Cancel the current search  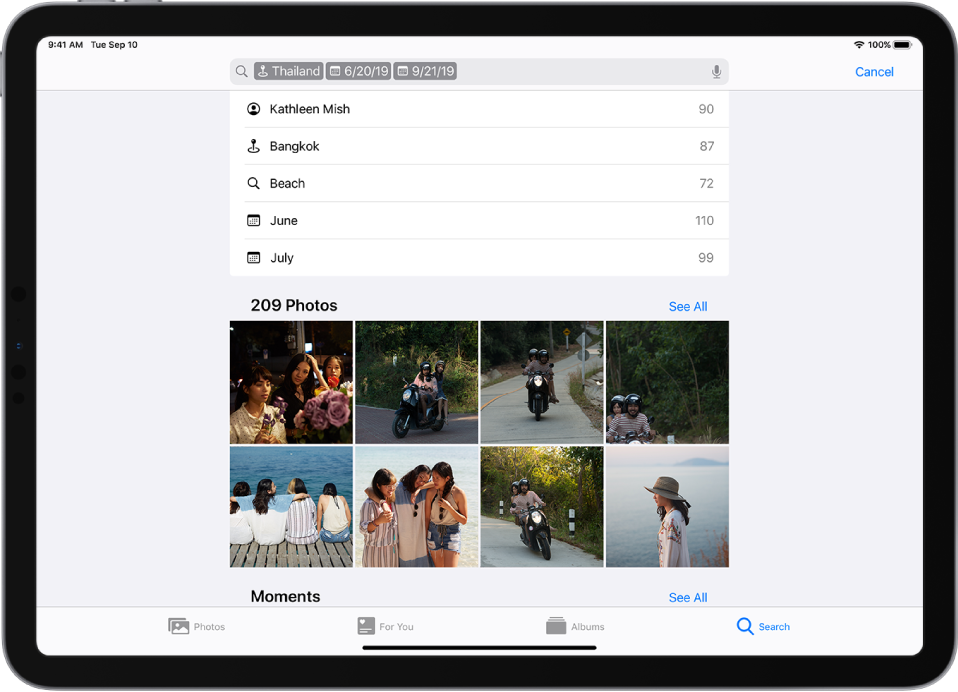pos(874,71)
